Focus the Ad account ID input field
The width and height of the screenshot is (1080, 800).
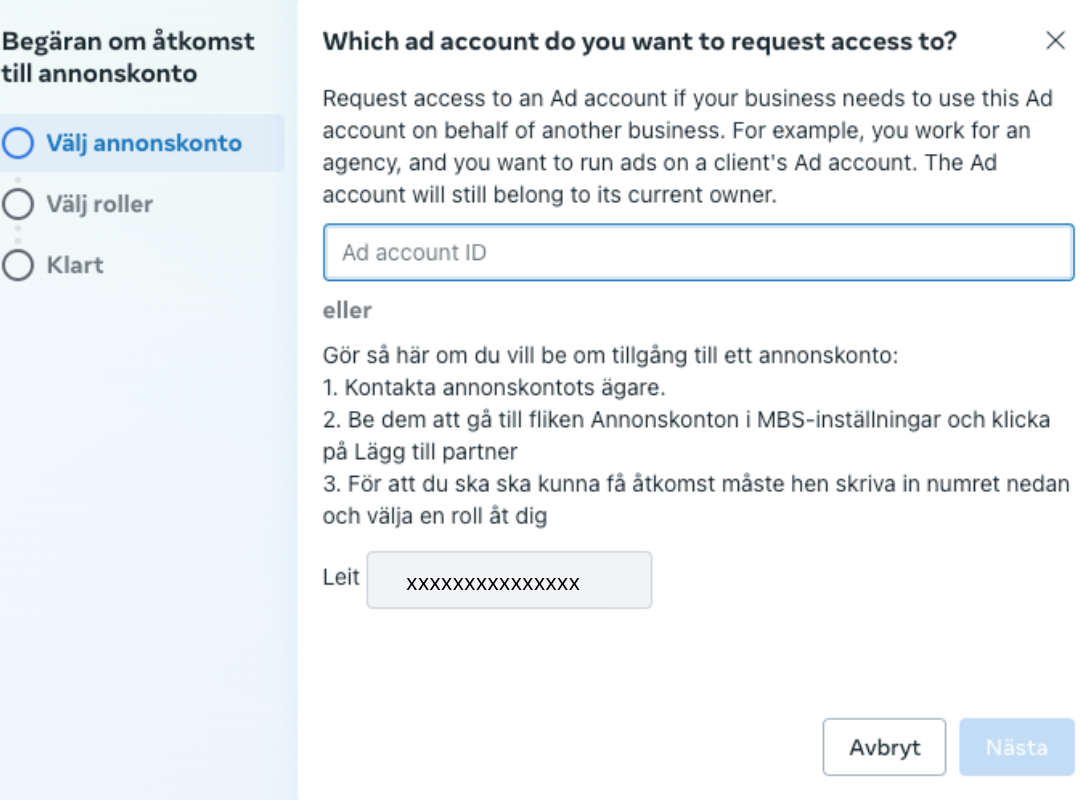(698, 253)
